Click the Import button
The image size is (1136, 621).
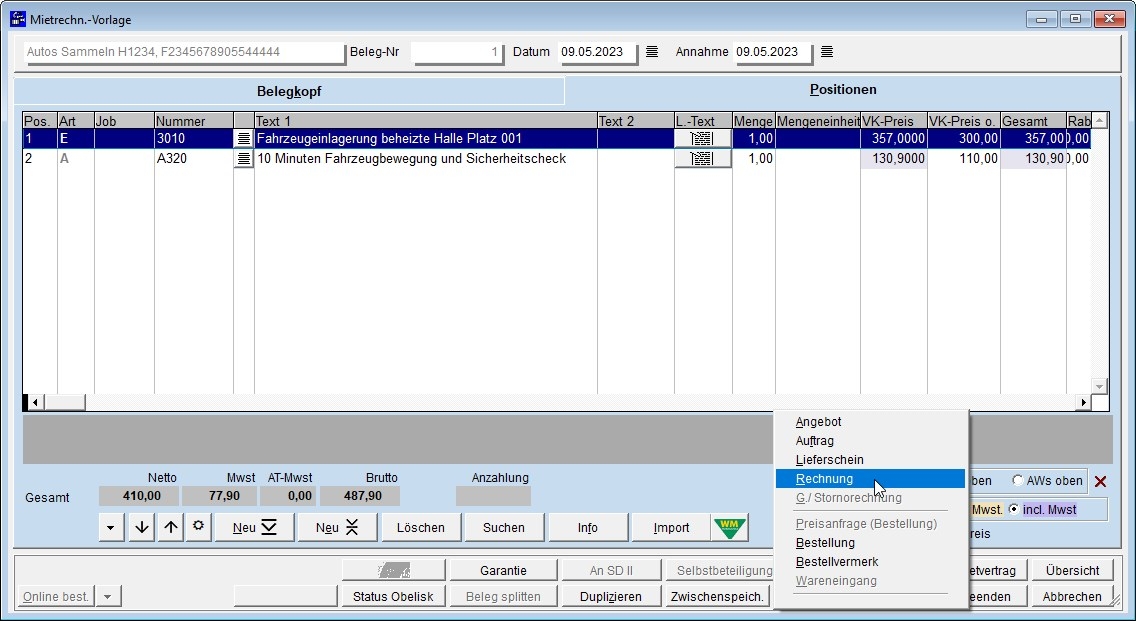point(671,528)
